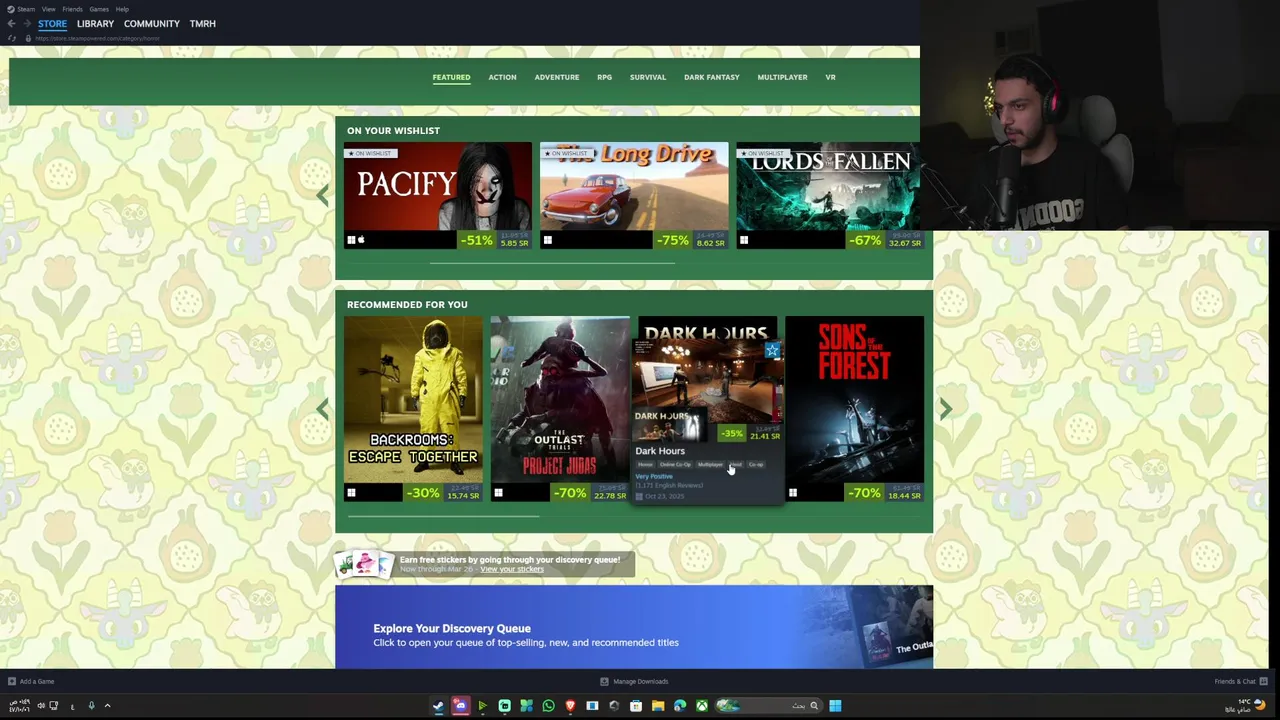Image resolution: width=1280 pixels, height=720 pixels.
Task: Open the Friends menu
Action: click(x=72, y=9)
